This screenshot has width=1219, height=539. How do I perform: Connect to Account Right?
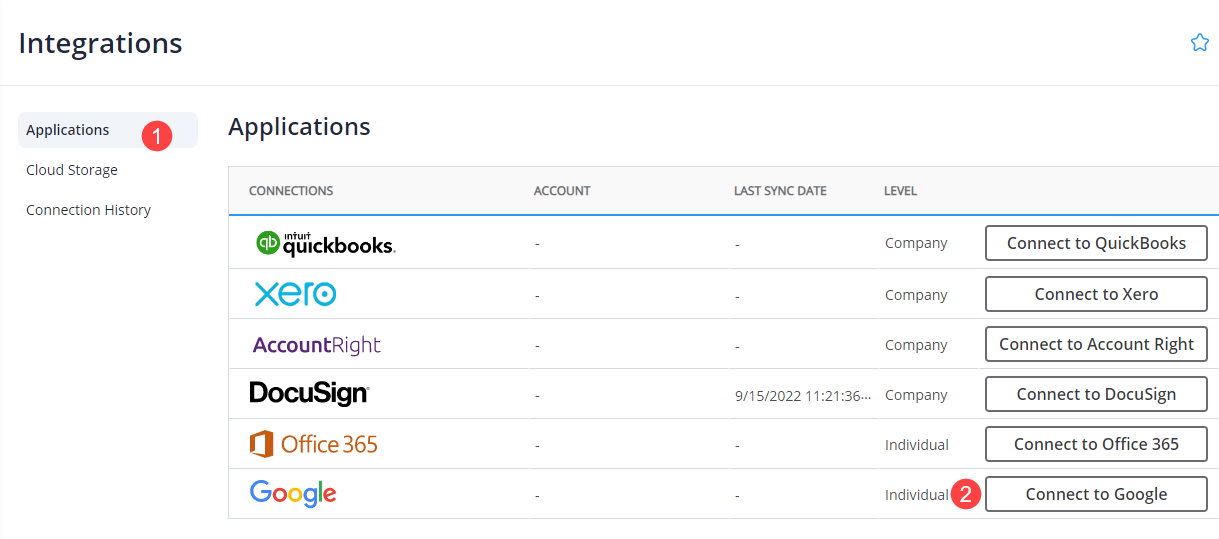[1096, 344]
